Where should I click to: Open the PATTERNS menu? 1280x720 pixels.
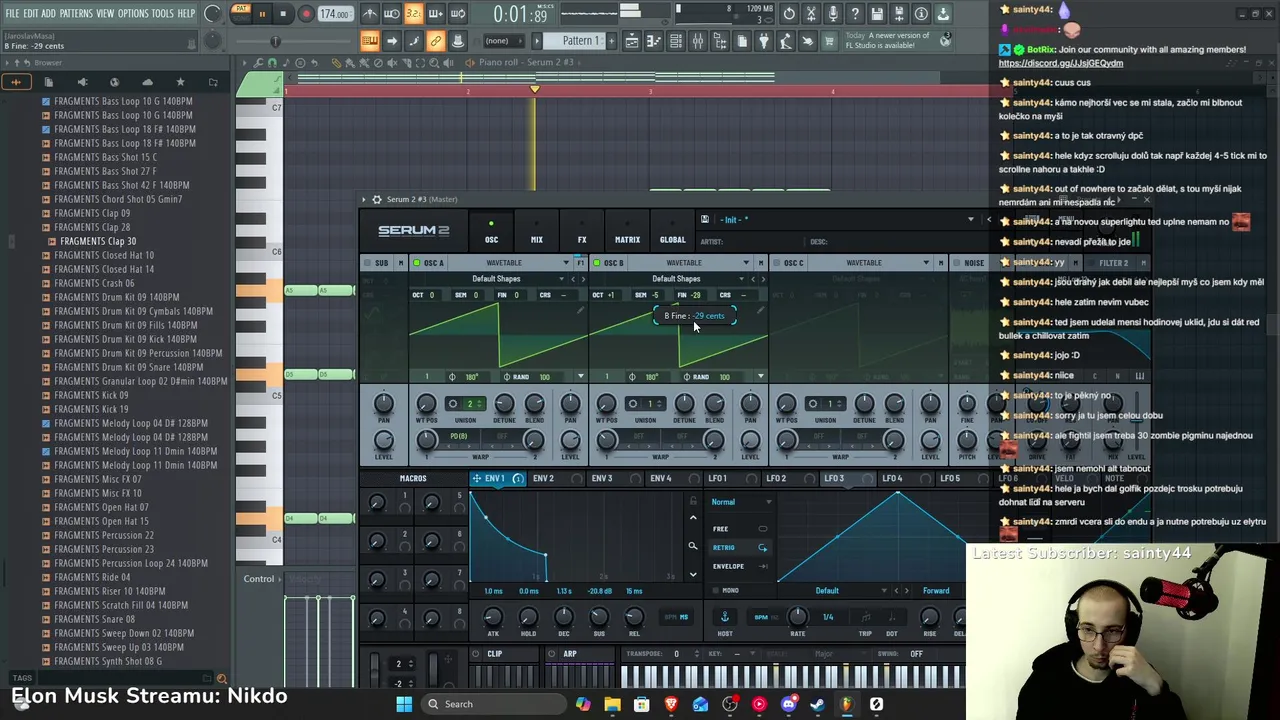[x=76, y=13]
